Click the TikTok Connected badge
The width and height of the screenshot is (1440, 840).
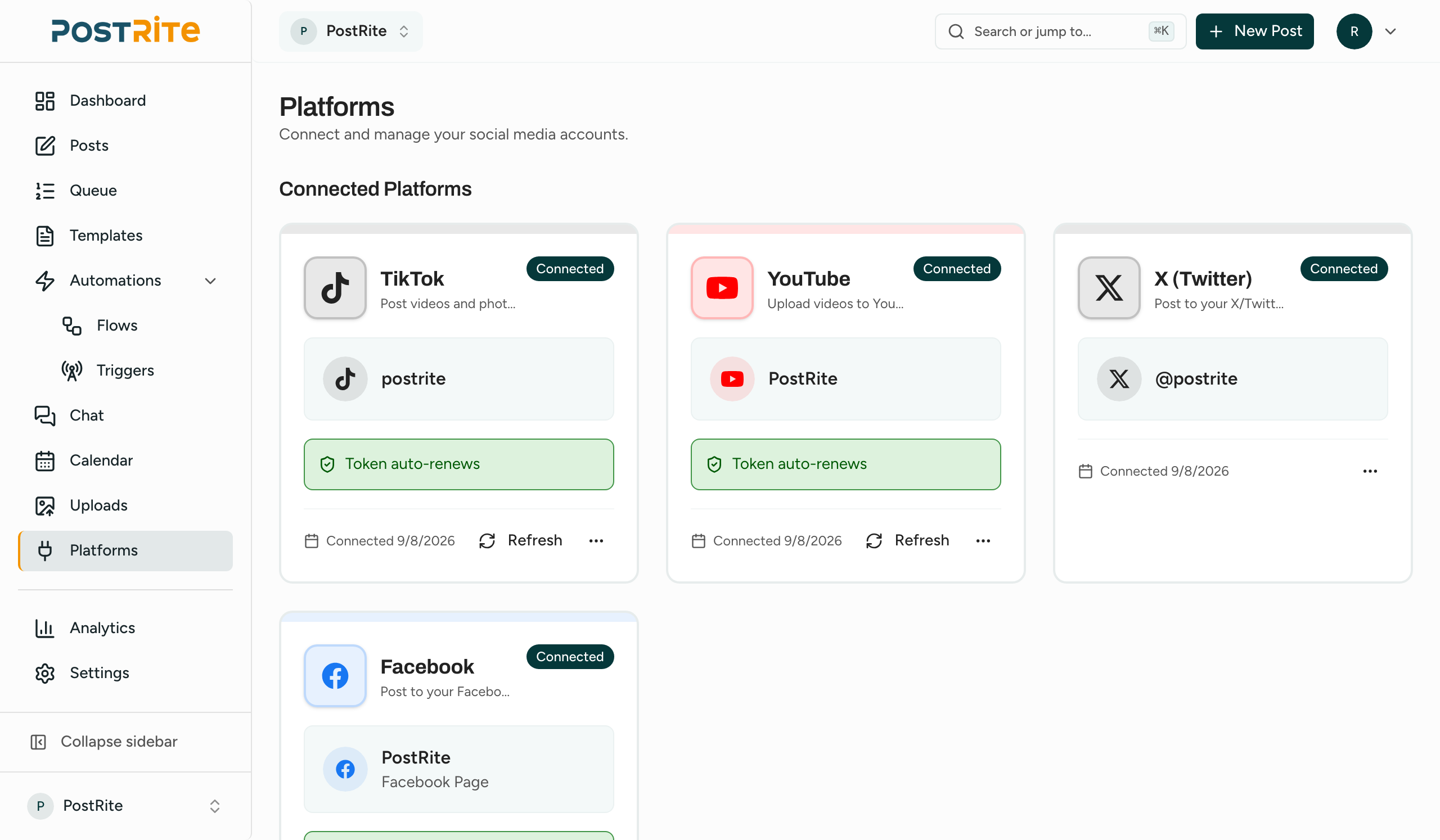coord(570,268)
